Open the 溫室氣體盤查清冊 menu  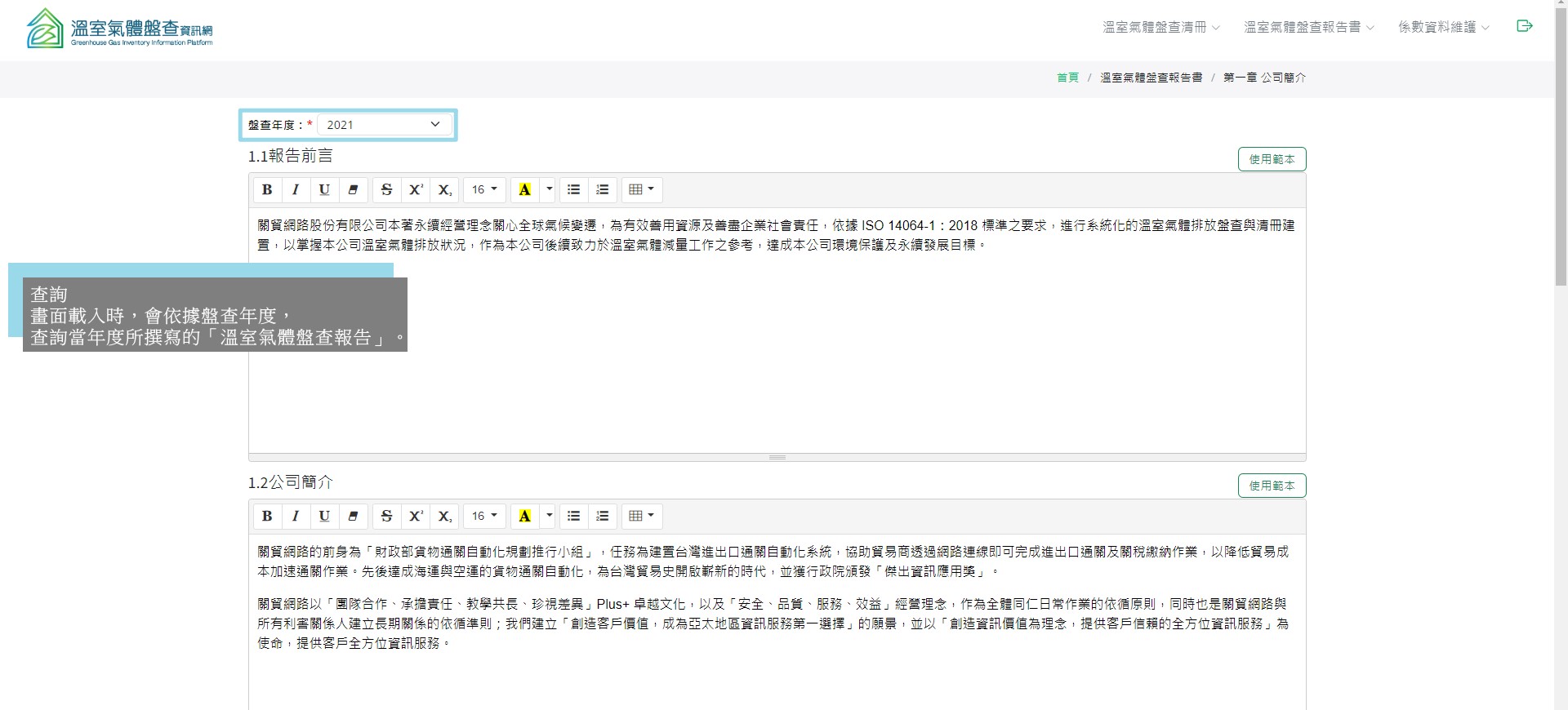coord(1160,27)
